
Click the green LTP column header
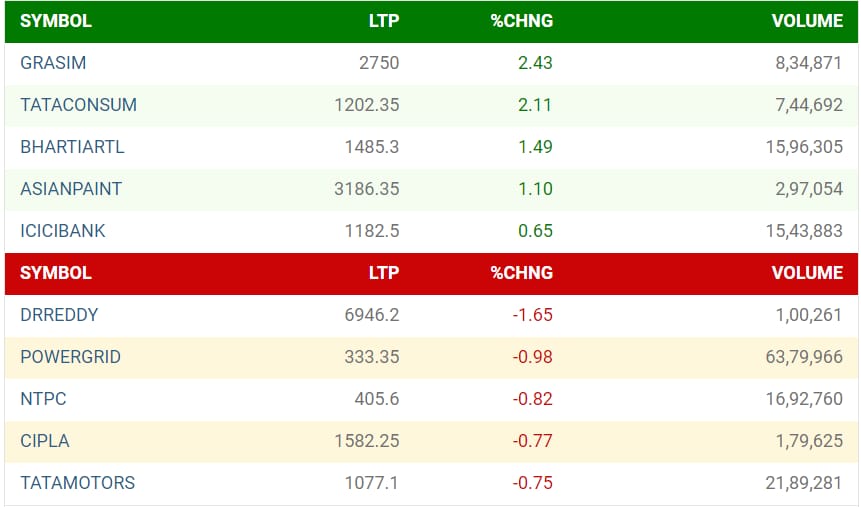(x=384, y=21)
